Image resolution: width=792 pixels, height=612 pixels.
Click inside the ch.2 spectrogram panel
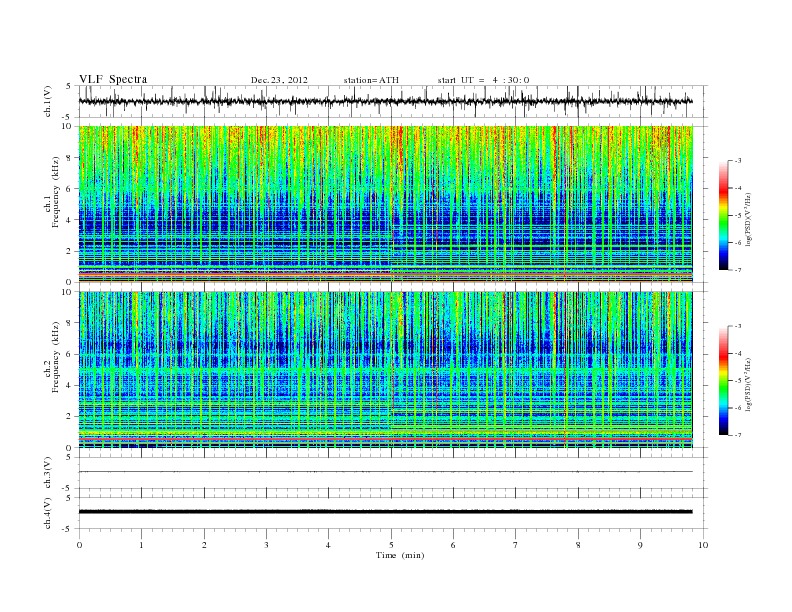385,370
